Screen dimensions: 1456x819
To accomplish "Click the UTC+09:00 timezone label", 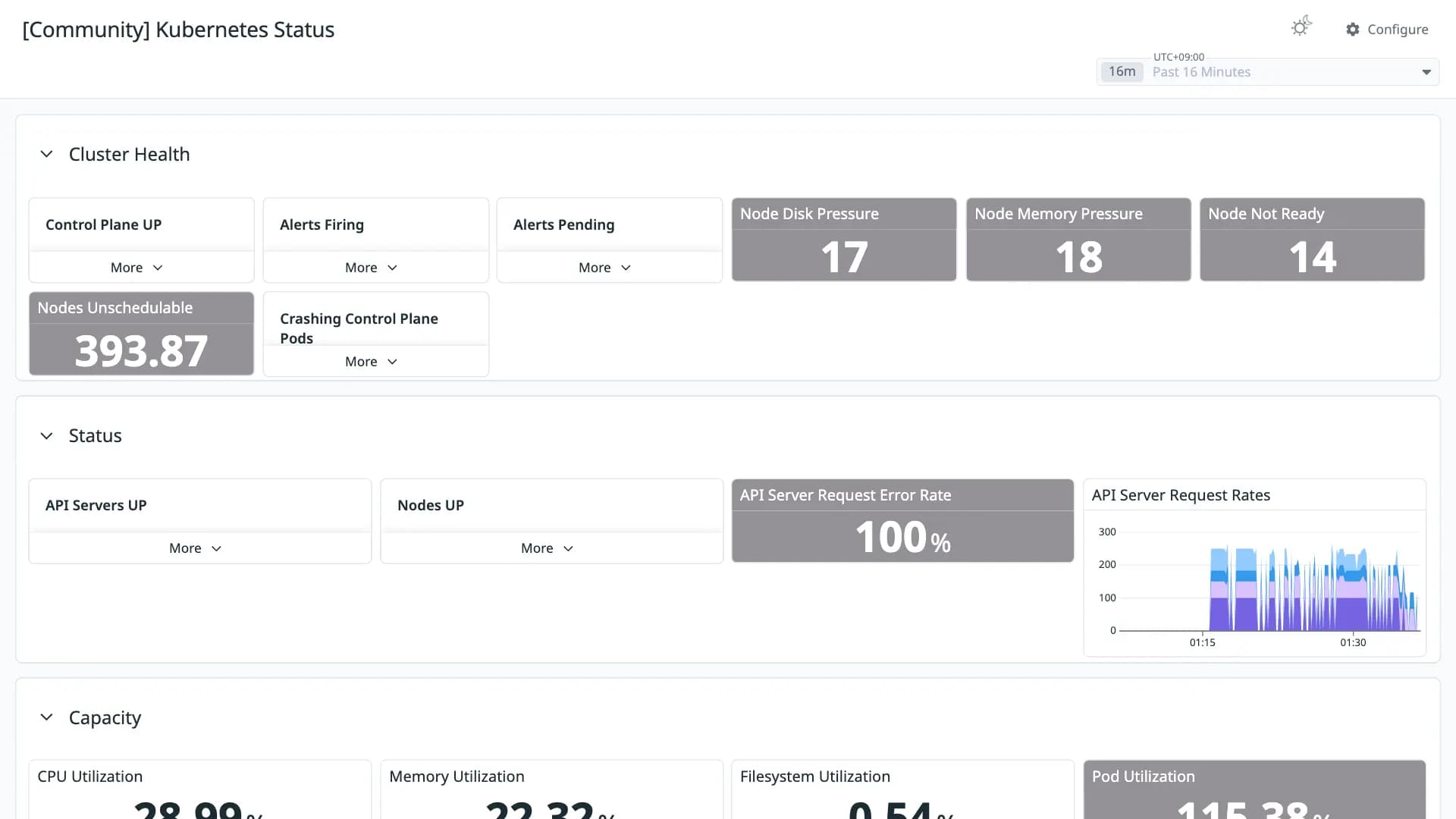I will click(1178, 57).
